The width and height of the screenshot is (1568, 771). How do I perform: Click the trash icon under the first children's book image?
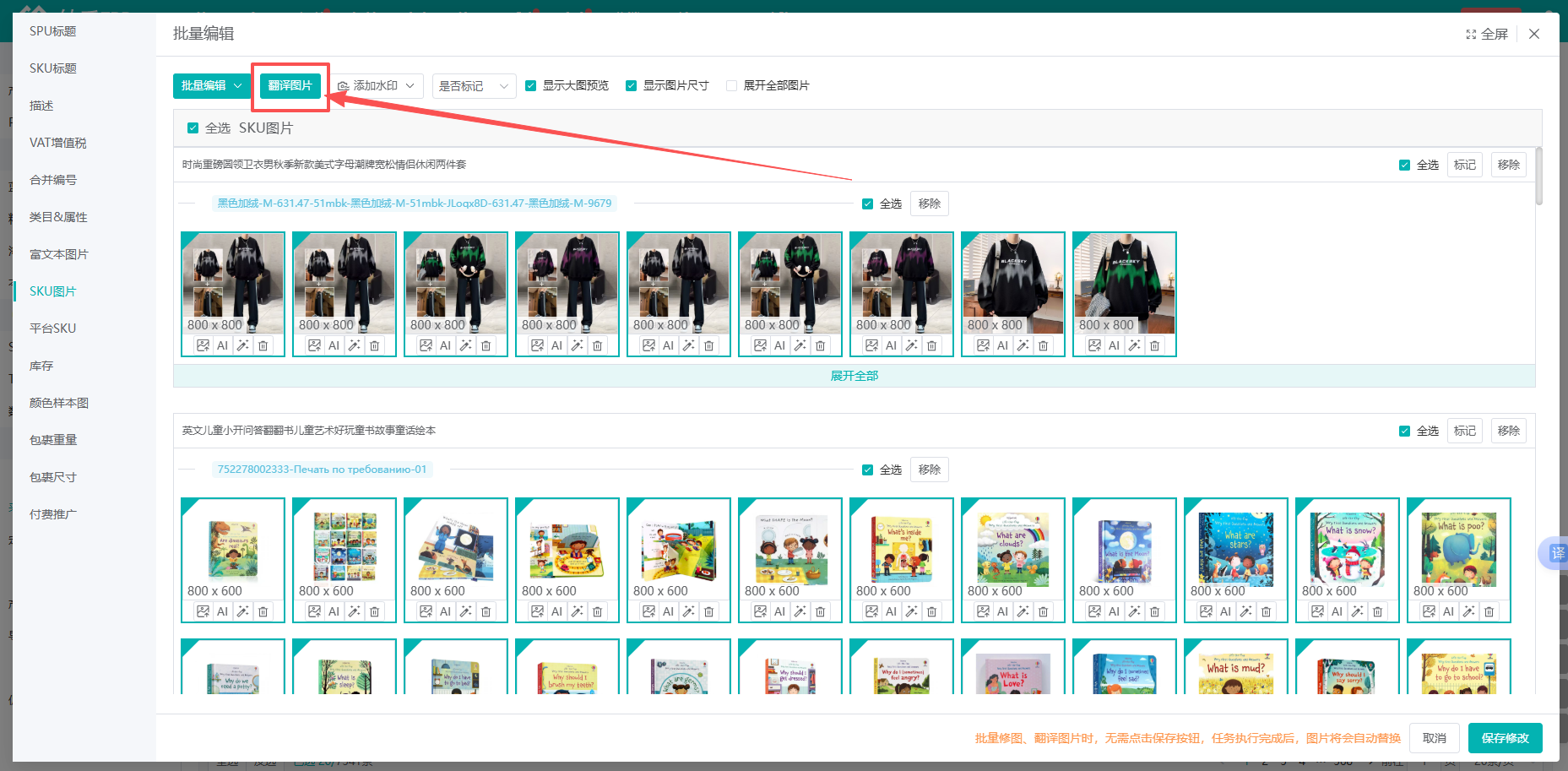(263, 611)
